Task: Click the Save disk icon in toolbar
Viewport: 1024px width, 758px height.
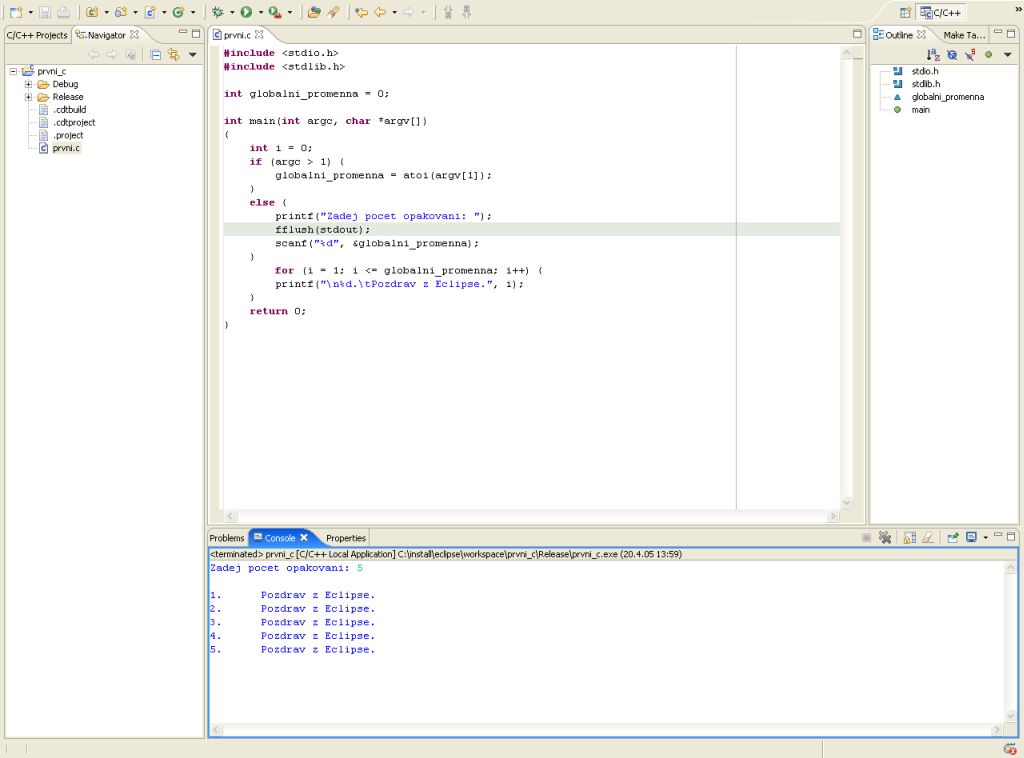Action: click(x=45, y=12)
